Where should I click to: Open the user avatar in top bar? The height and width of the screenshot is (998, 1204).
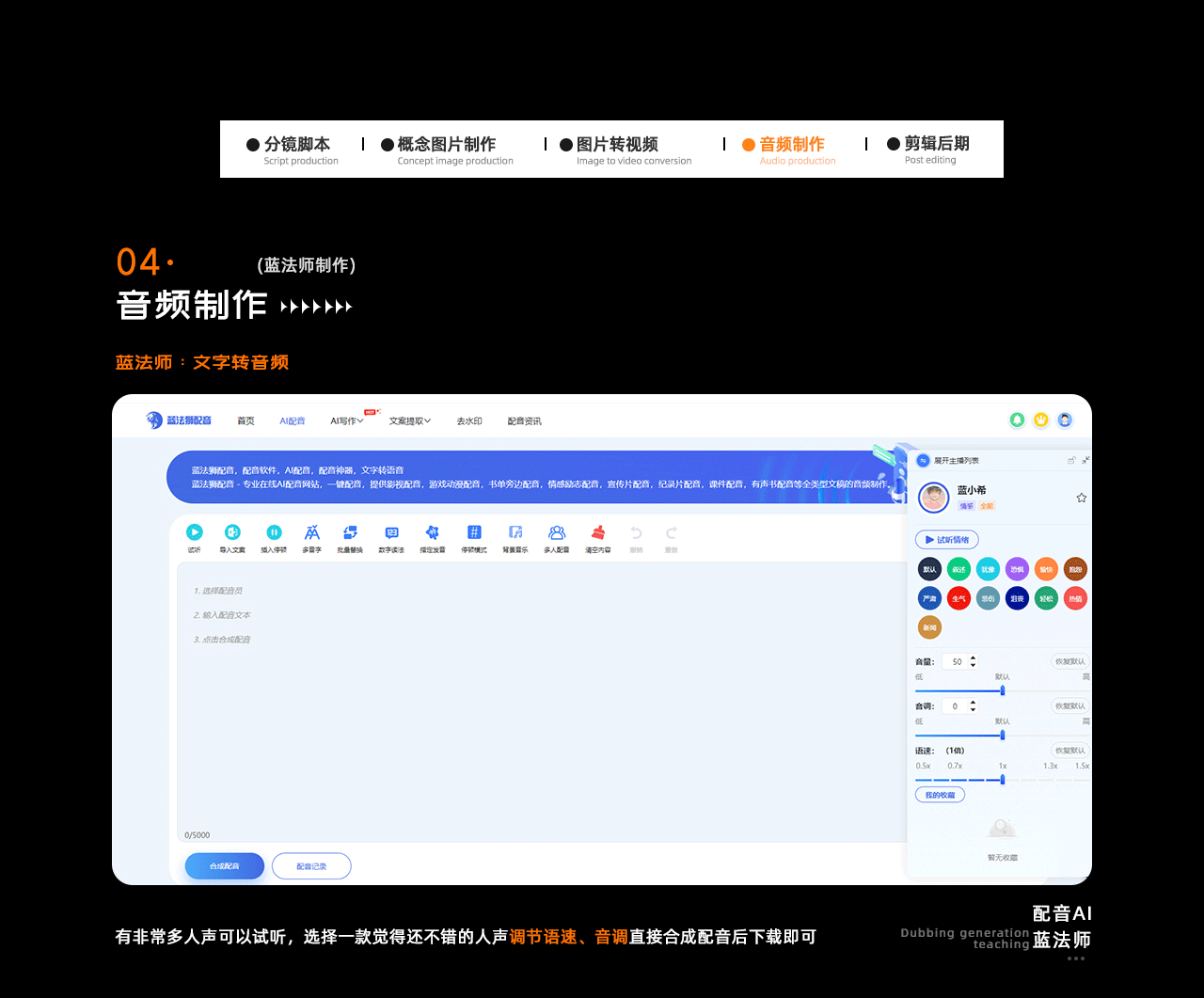1065,420
